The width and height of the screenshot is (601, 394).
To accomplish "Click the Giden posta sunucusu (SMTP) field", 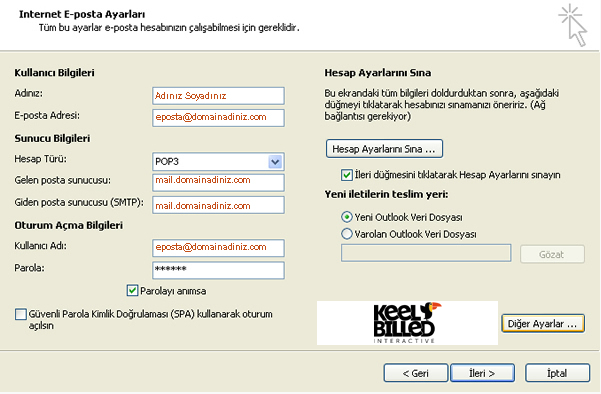I will (x=218, y=205).
